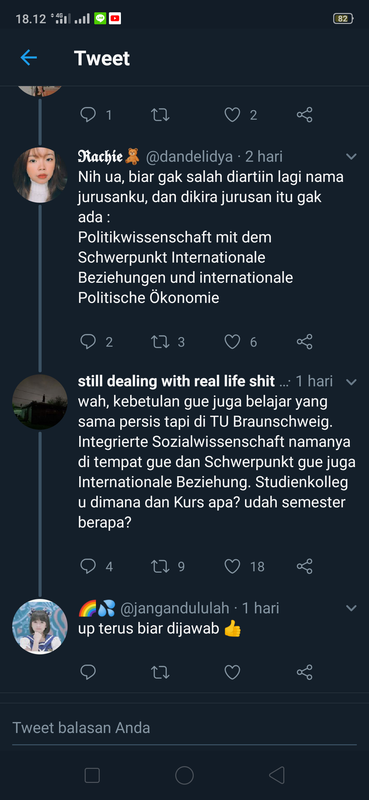Viewport: 369px width, 800px height.
Task: Tap Android home circle button
Action: (x=184, y=776)
